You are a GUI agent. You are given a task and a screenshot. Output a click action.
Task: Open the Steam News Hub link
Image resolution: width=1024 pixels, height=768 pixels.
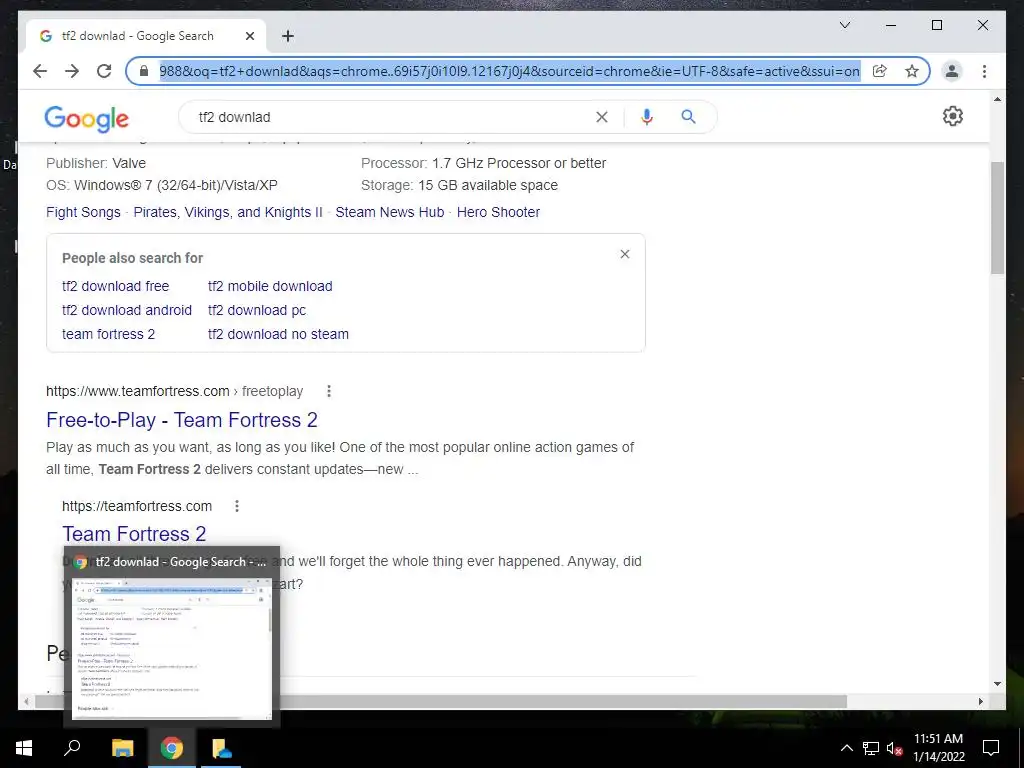[x=390, y=212]
